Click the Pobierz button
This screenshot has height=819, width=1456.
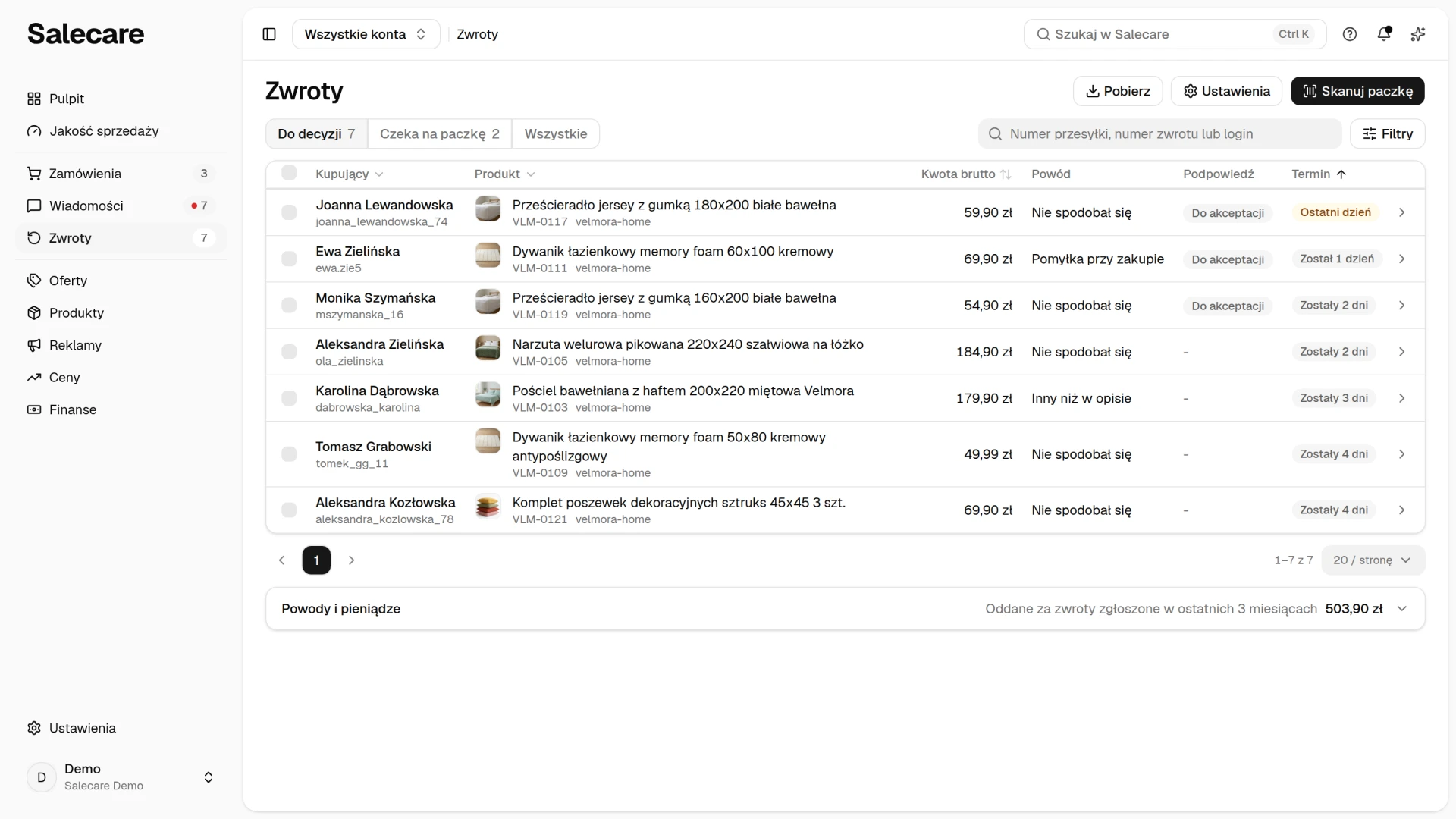[x=1118, y=91]
